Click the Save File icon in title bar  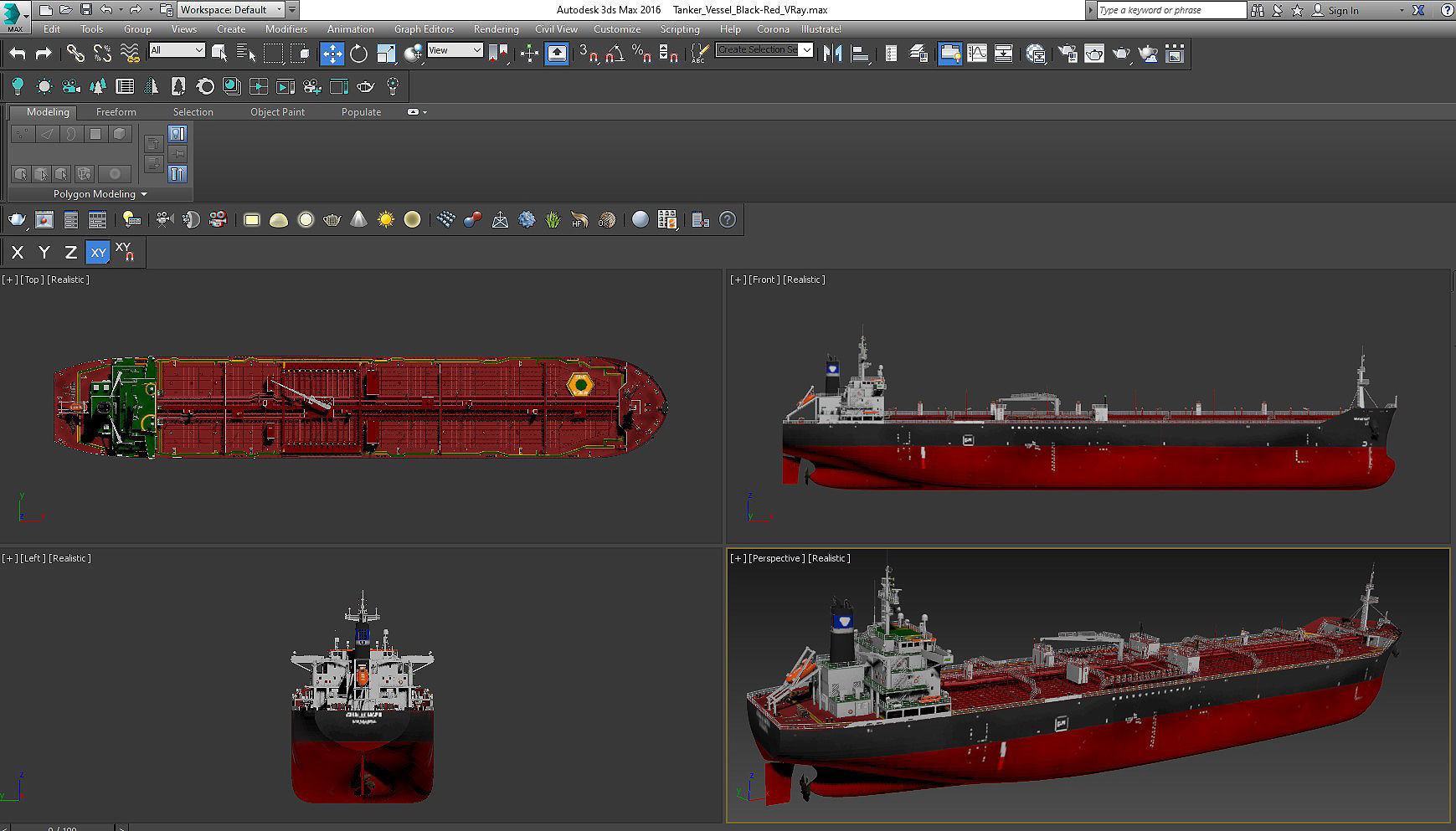[x=85, y=10]
